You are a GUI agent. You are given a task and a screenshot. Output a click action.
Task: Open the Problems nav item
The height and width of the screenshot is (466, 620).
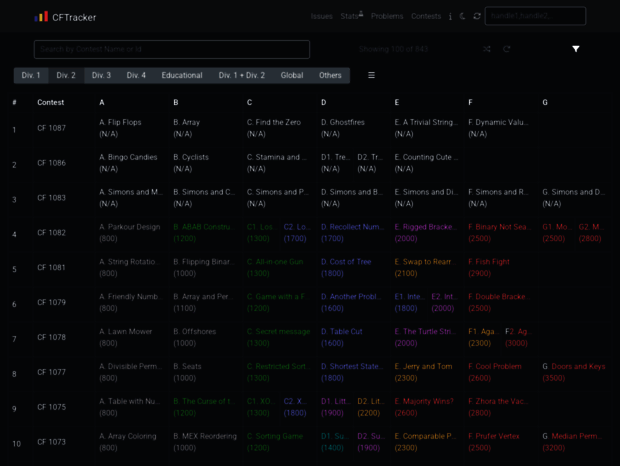click(387, 16)
